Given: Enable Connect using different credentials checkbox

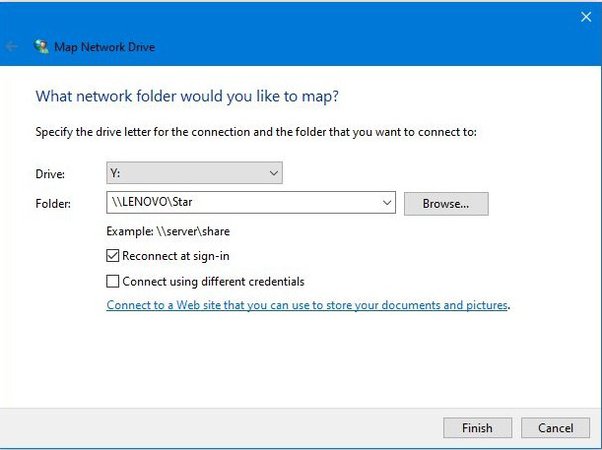Looking at the screenshot, I should coord(113,281).
